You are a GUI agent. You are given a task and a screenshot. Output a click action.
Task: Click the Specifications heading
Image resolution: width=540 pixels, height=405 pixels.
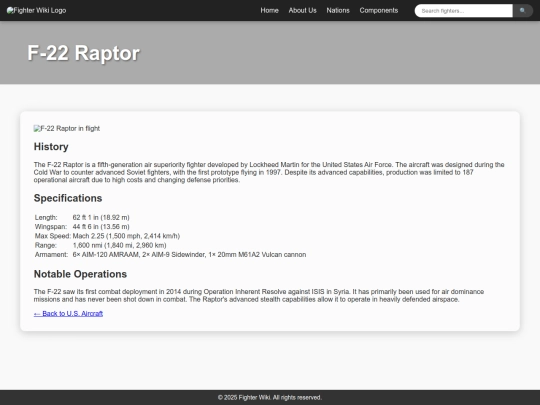68,198
